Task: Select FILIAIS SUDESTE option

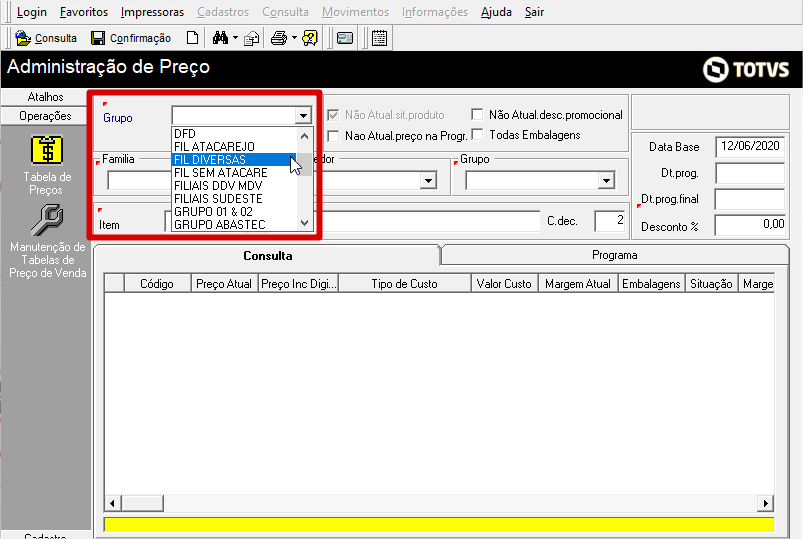Action: tap(234, 198)
